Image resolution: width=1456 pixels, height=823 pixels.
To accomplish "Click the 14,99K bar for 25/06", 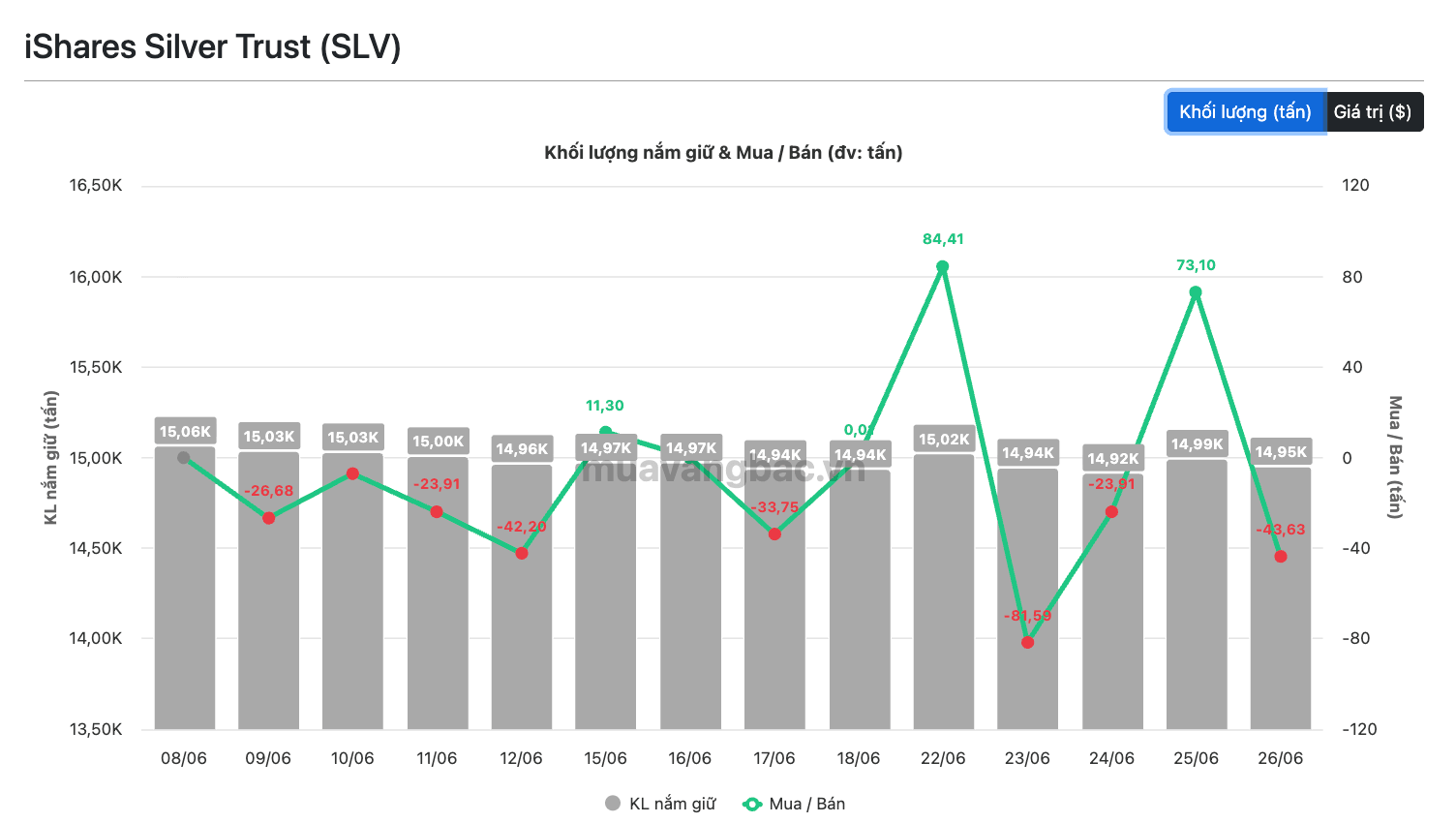I will click(1197, 594).
